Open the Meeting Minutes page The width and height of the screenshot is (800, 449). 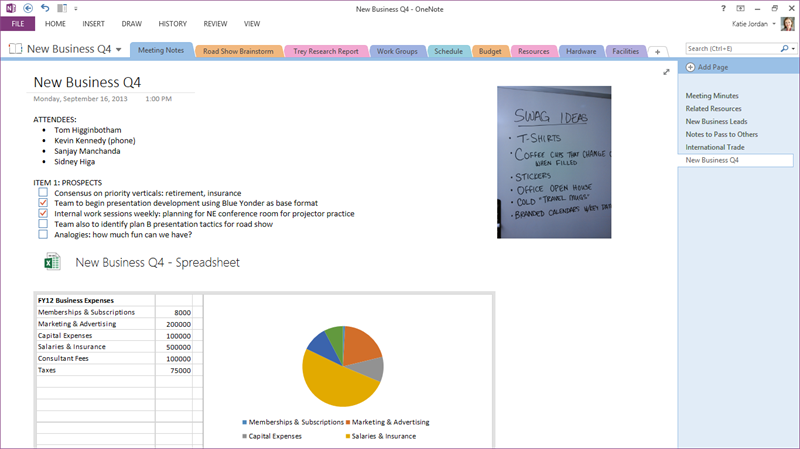pyautogui.click(x=712, y=96)
